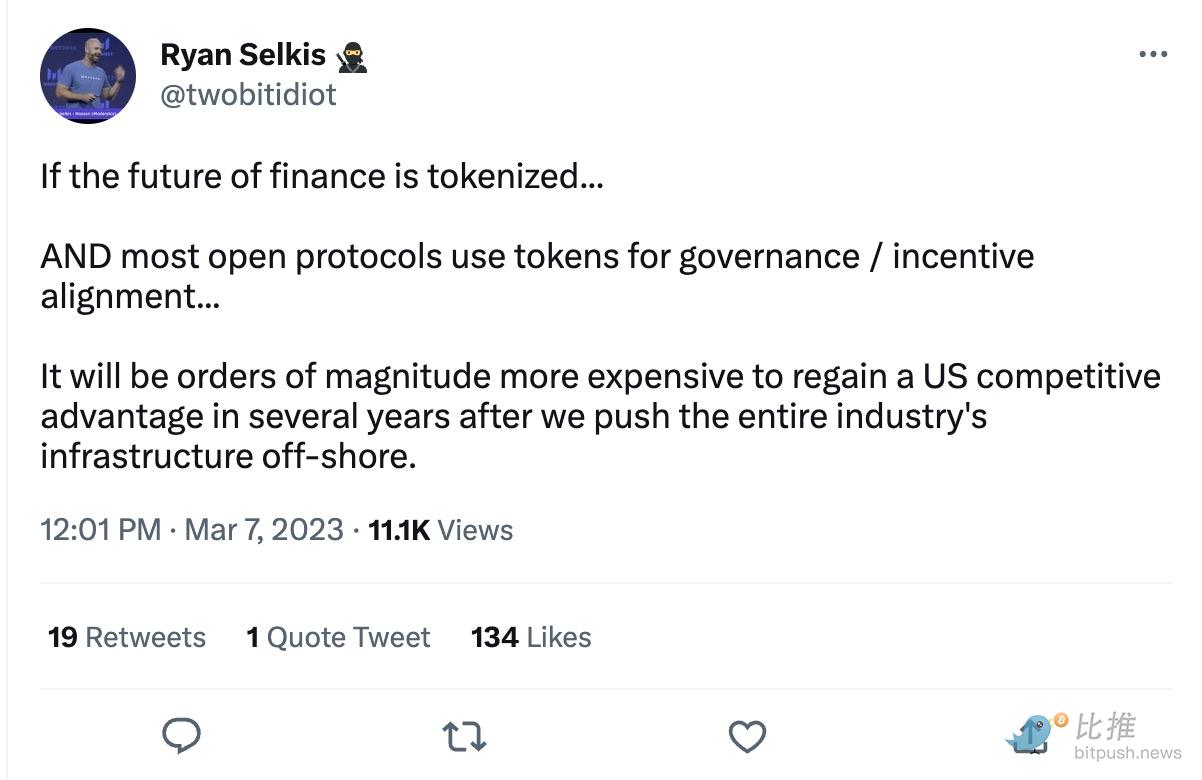Open the @twobitidiot handle link
This screenshot has height=780, width=1202.
click(248, 95)
